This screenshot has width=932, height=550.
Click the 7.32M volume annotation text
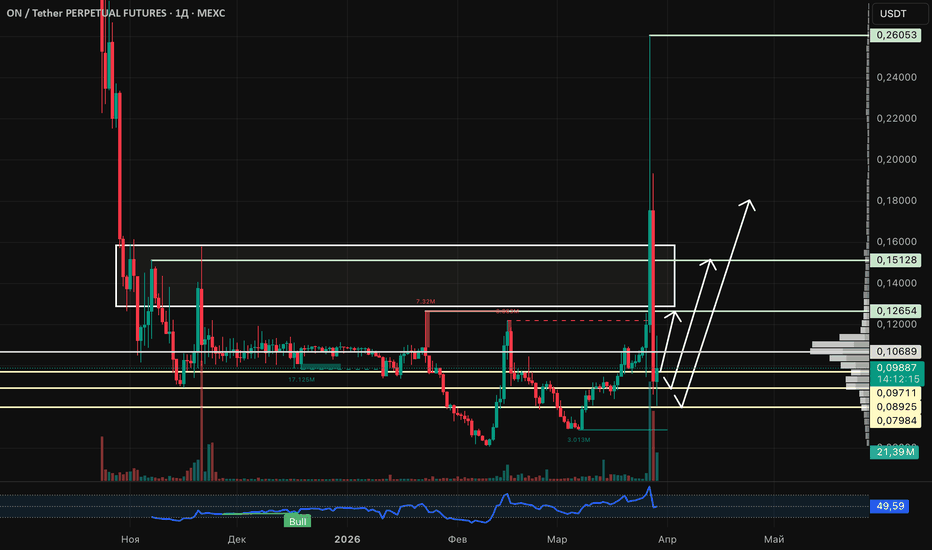[x=426, y=302]
